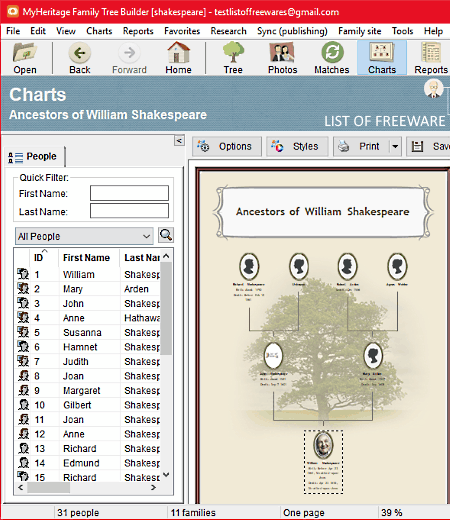Save the chart with Save button
The height and width of the screenshot is (520, 450).
pyautogui.click(x=428, y=146)
